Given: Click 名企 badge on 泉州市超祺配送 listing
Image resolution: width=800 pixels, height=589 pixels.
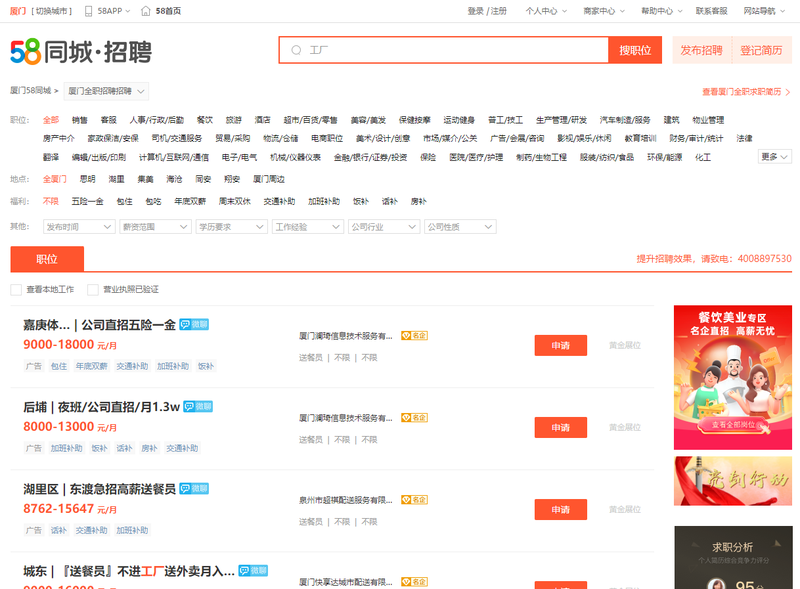Looking at the screenshot, I should tap(414, 500).
